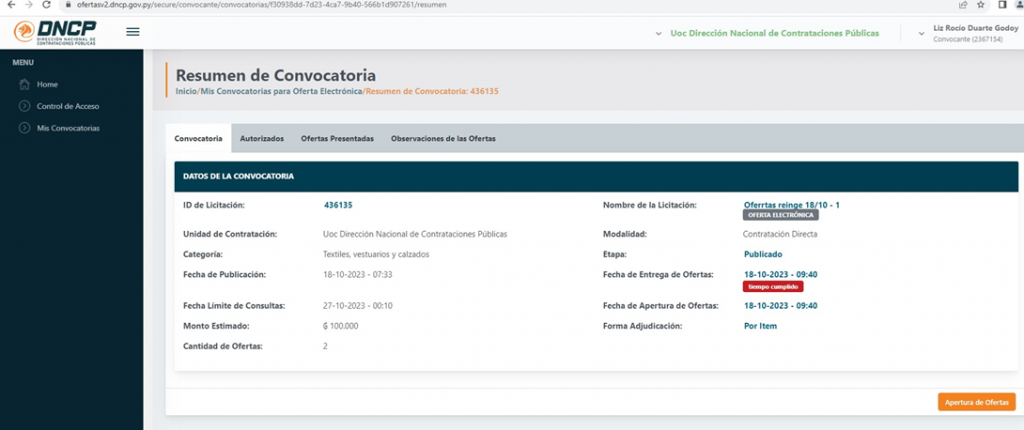The image size is (1024, 430).
Task: Follow the Inicio breadcrumb link
Action: [x=186, y=92]
